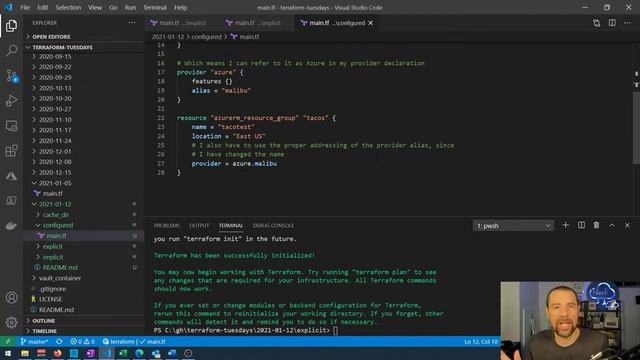The width and height of the screenshot is (640, 360).
Task: Open the Selection menu
Action: tap(68, 7)
